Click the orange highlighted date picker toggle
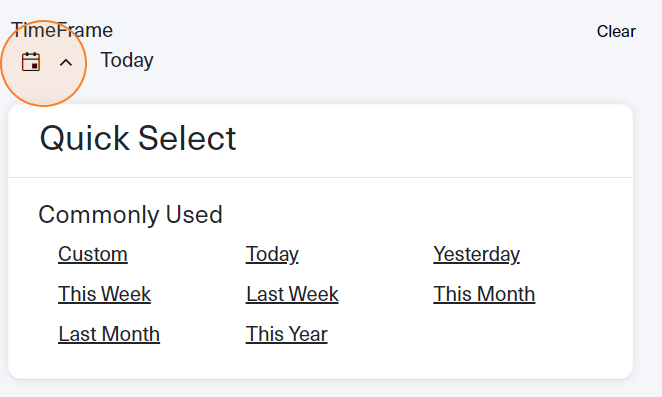 43,63
